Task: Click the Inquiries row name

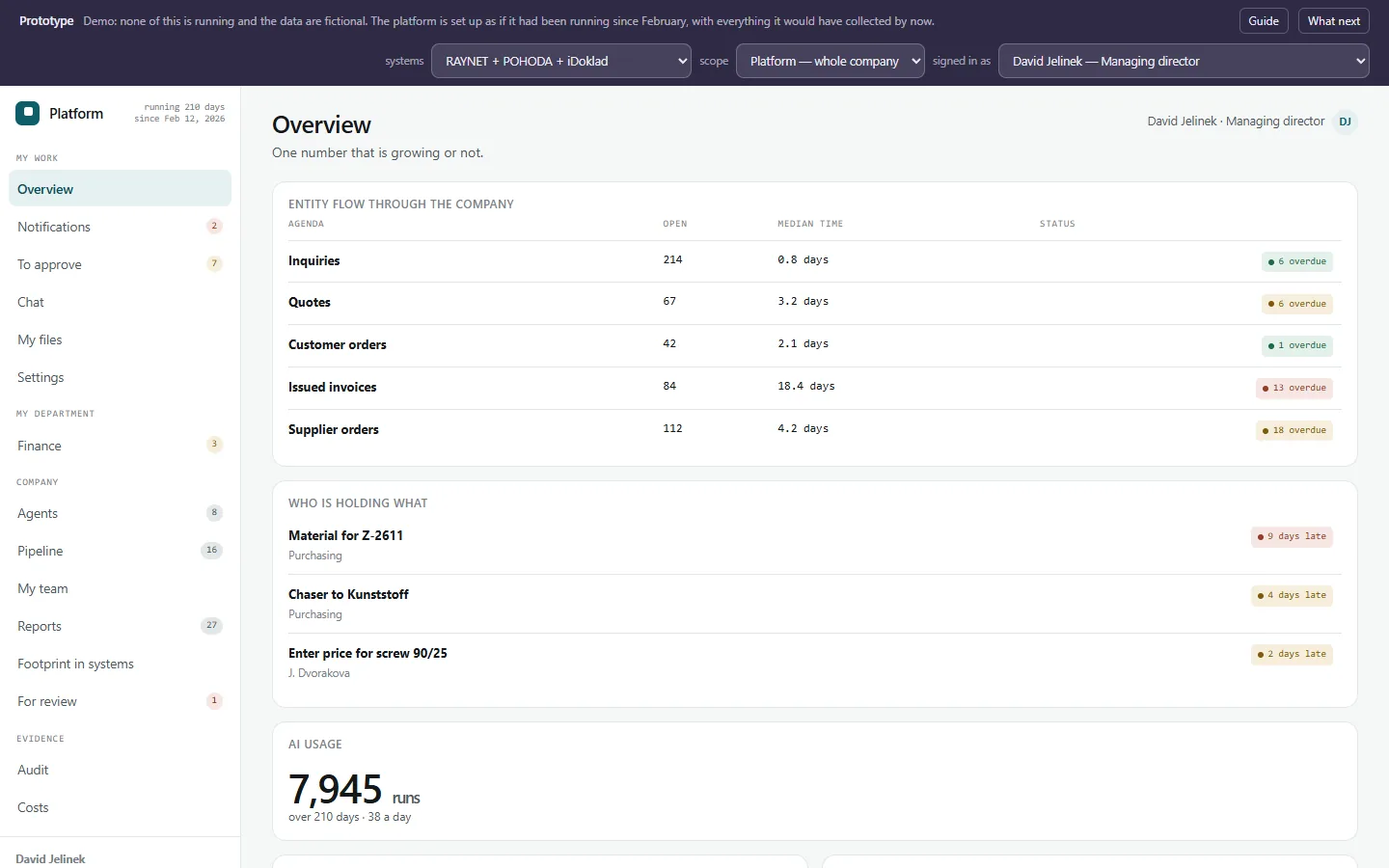Action: [x=313, y=260]
